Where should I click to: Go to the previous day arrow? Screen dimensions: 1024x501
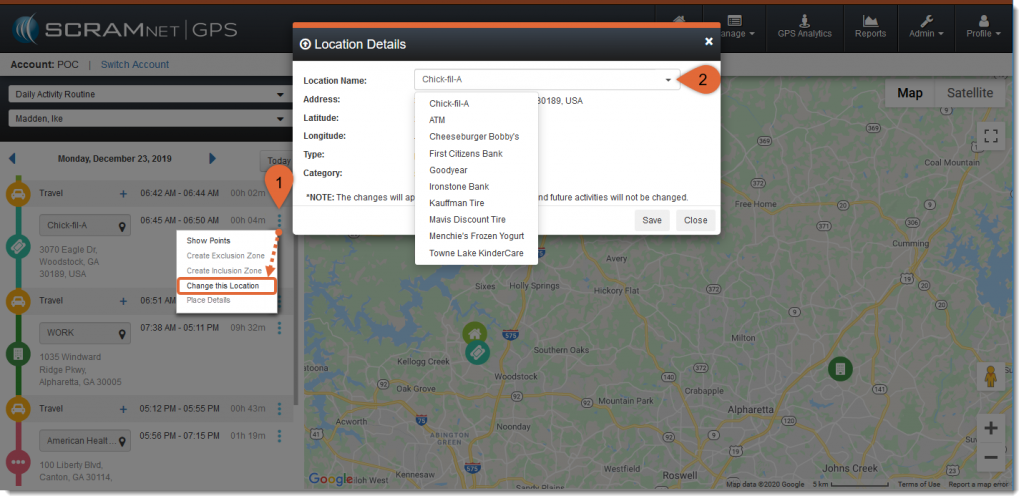click(x=12, y=158)
